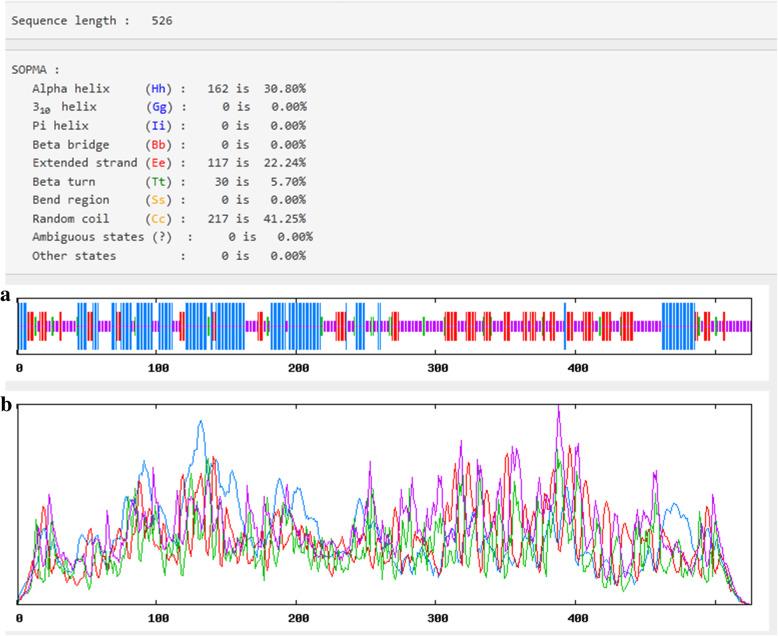
Task: Click the tallest blue peak in graph b
Action: pos(201,422)
